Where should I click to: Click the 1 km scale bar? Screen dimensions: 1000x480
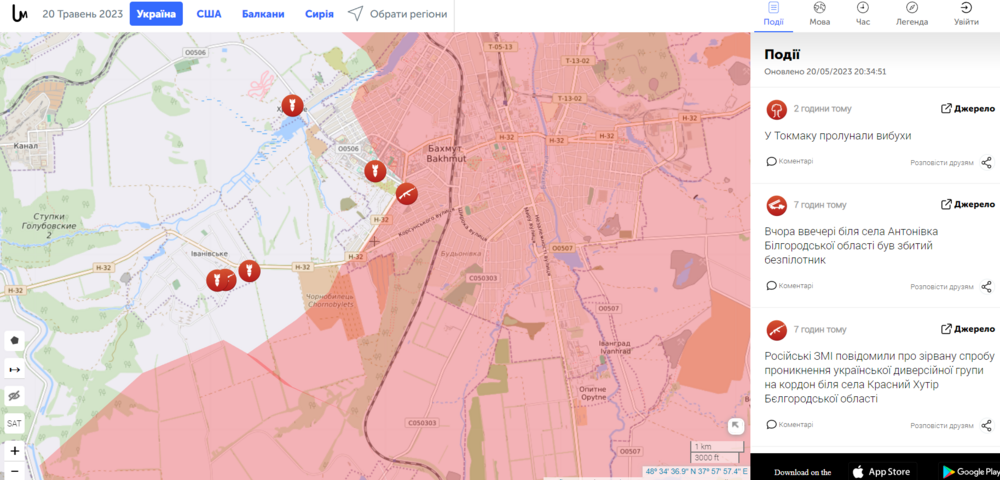[717, 446]
